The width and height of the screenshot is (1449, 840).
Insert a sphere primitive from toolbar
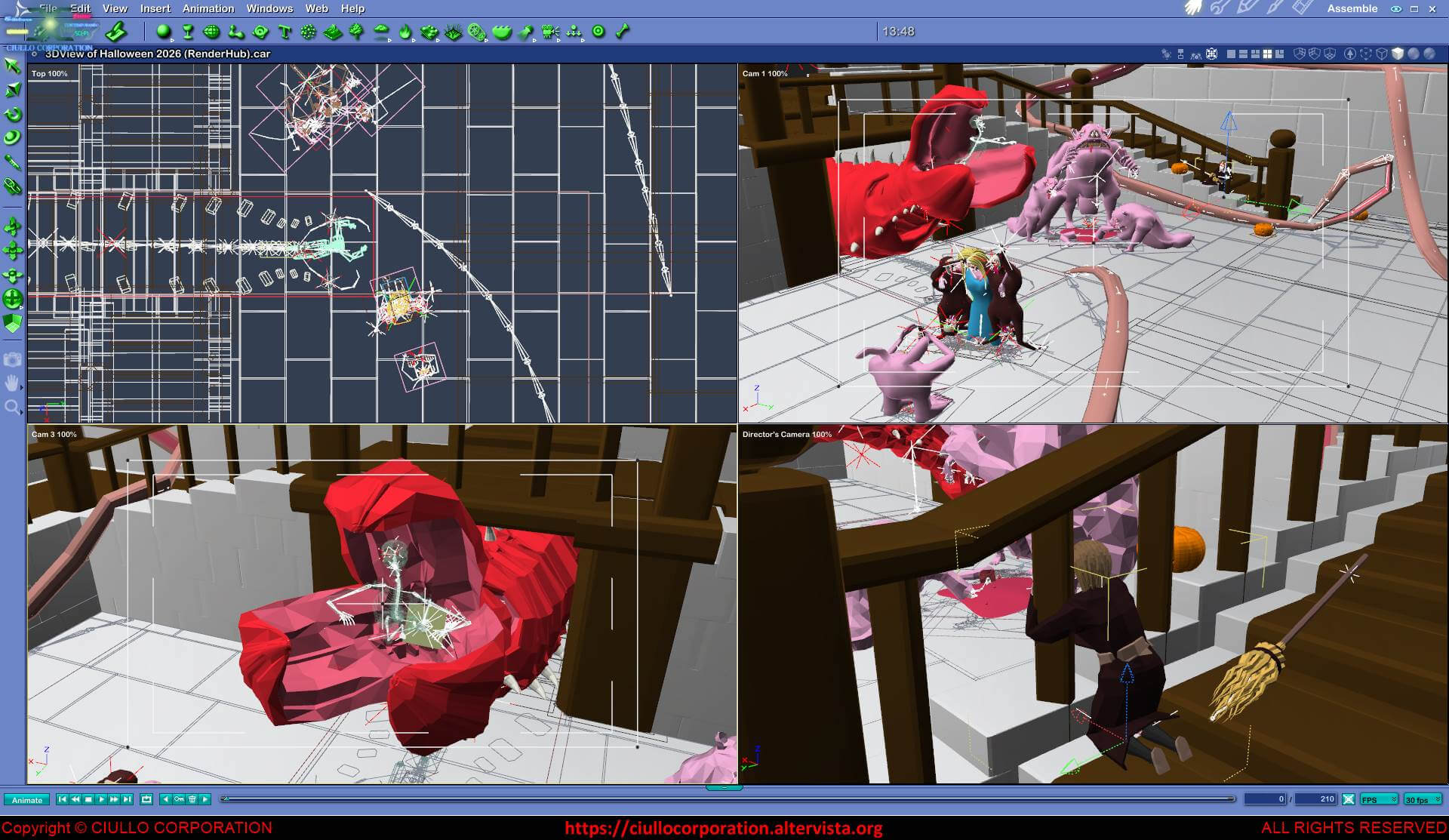(164, 32)
